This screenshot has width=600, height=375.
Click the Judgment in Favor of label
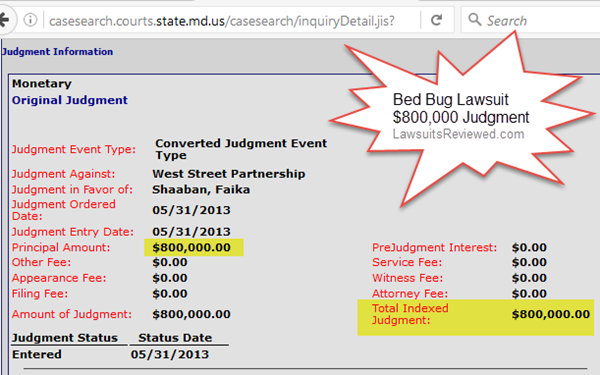72,189
